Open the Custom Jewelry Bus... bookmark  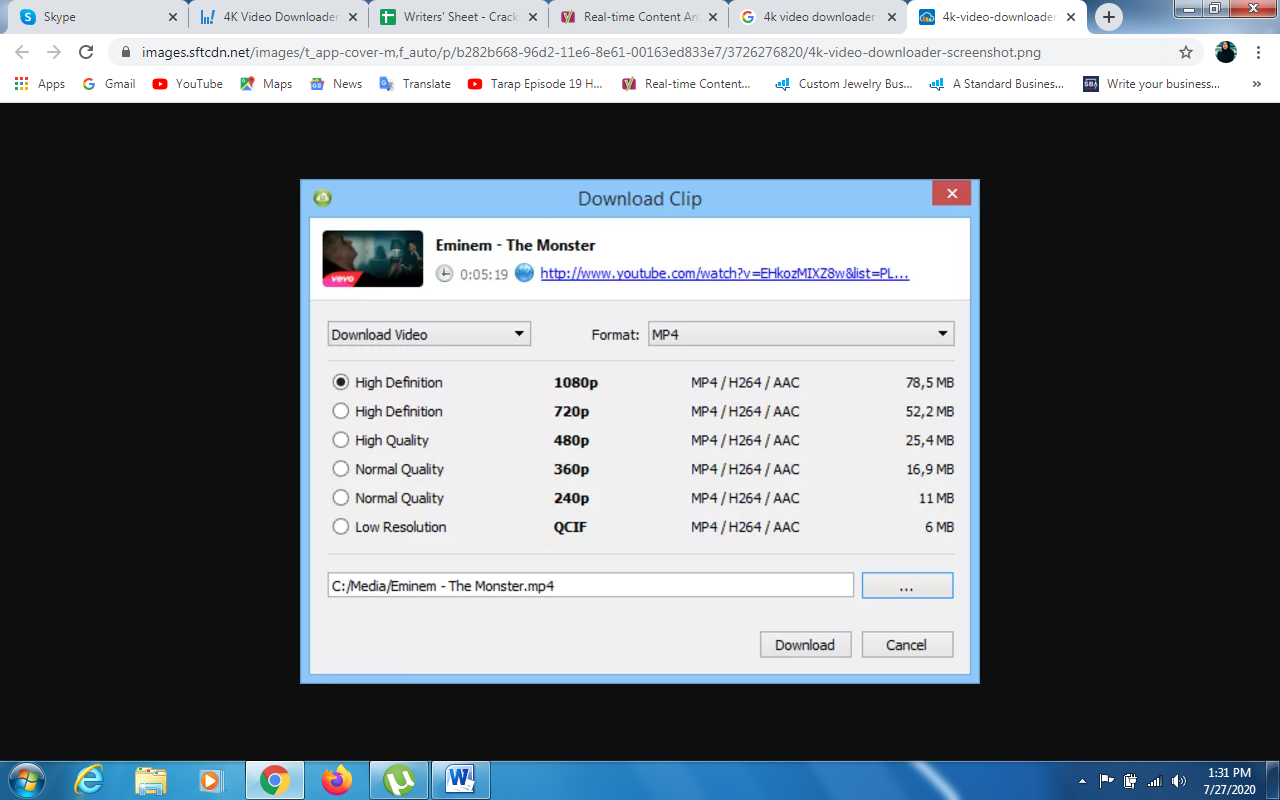(x=844, y=84)
